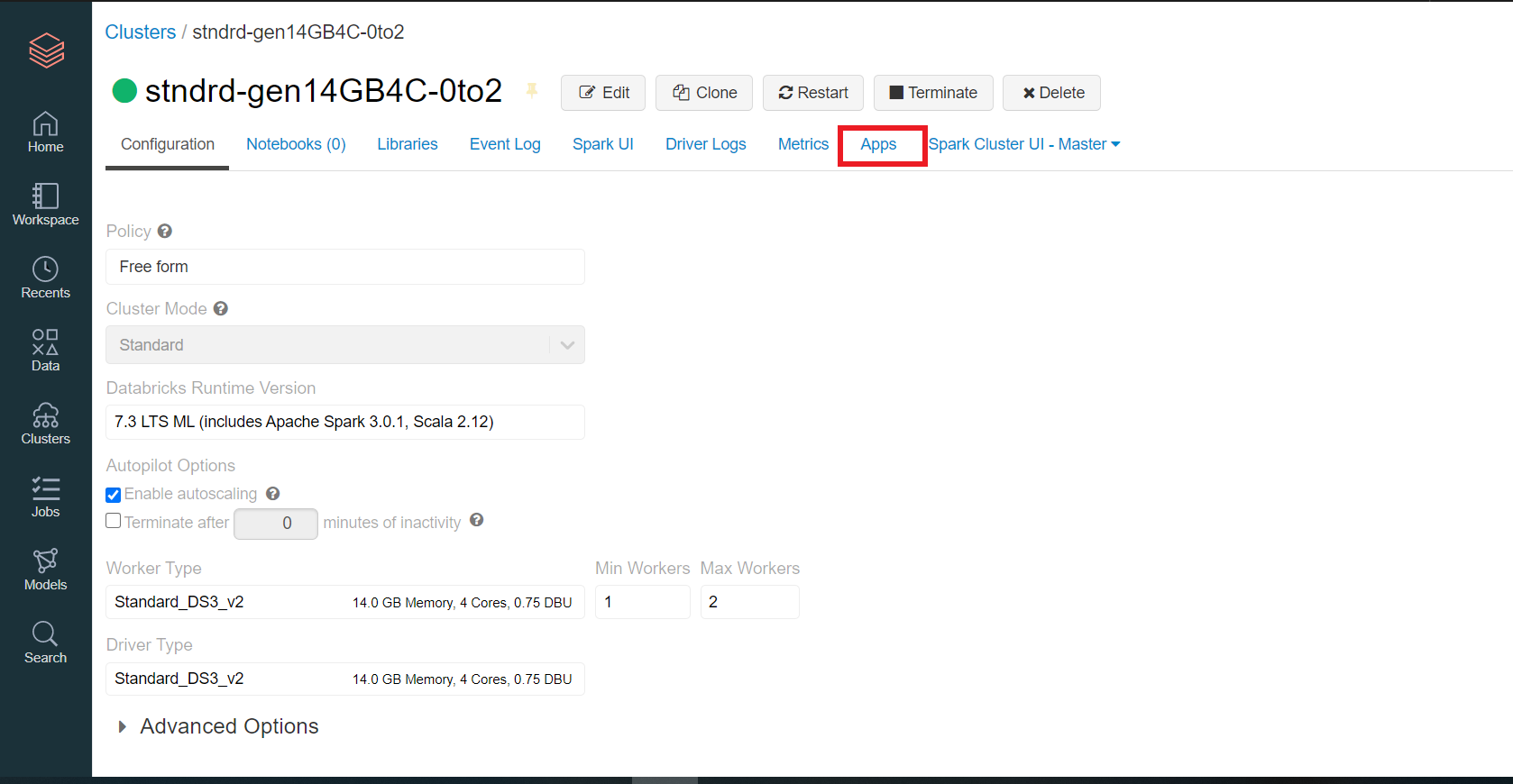Open the Data sidebar section
This screenshot has height=784, width=1513.
45,351
